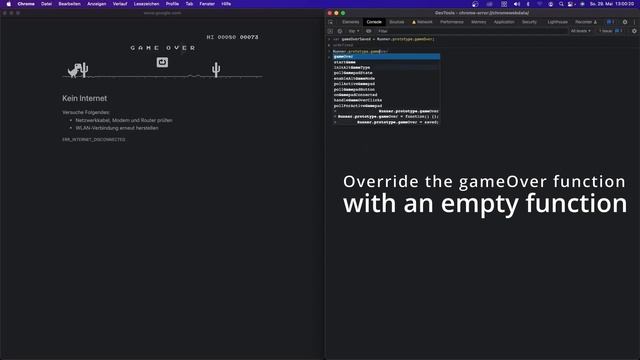Open the Lesezeichen menu
The width and height of the screenshot is (640, 360).
point(146,4)
